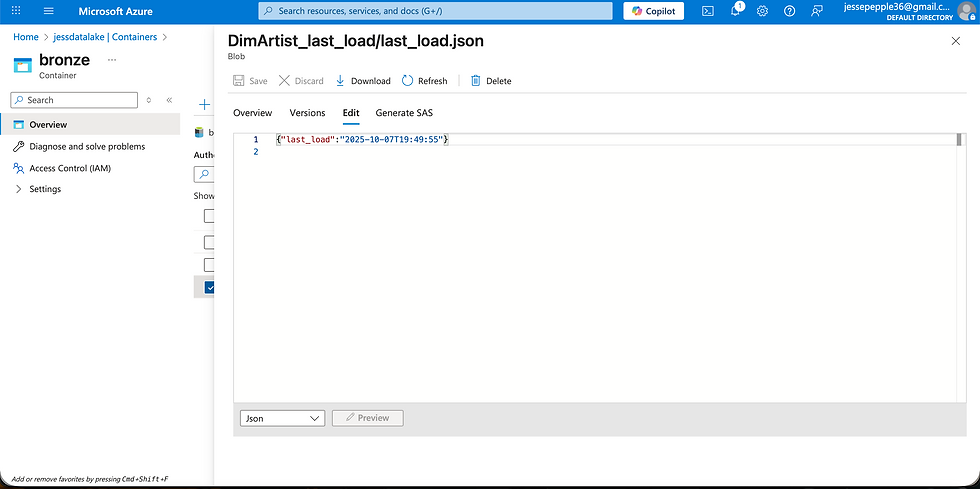Viewport: 980px width, 489px height.
Task: Tick the checked blob row checkbox
Action: pos(209,288)
